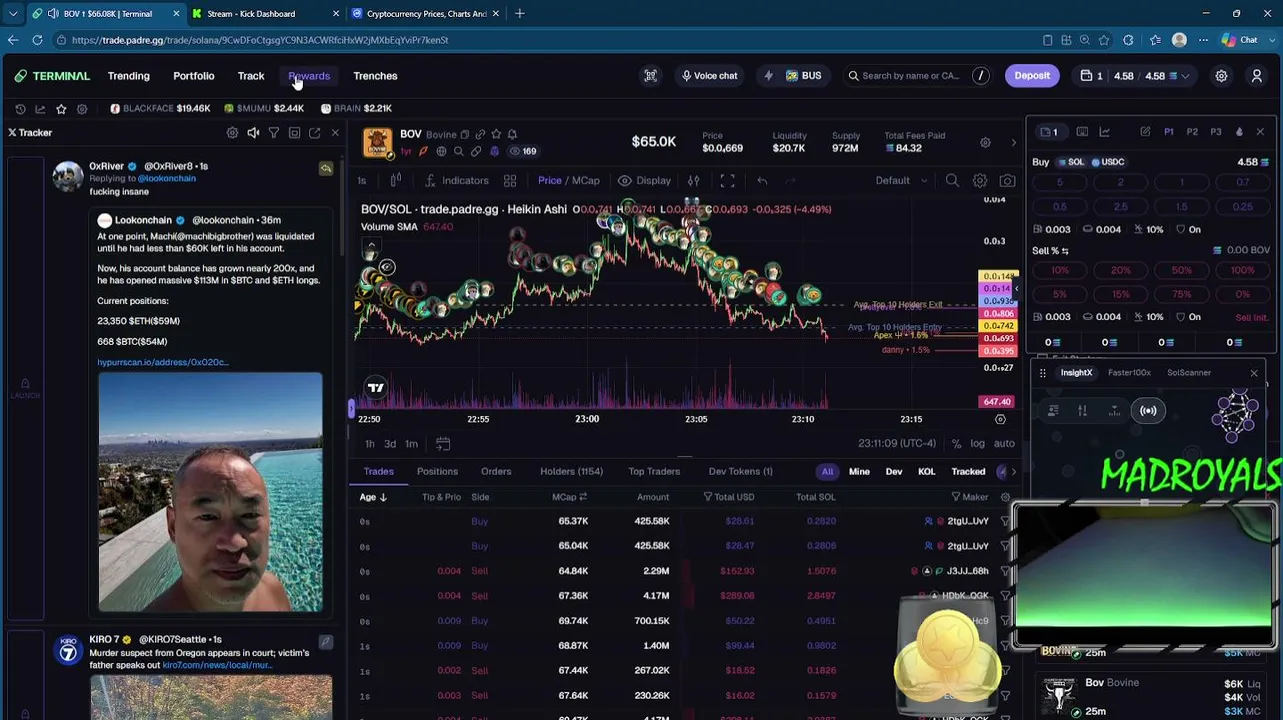Set a BOV price alert bell

(x=512, y=134)
